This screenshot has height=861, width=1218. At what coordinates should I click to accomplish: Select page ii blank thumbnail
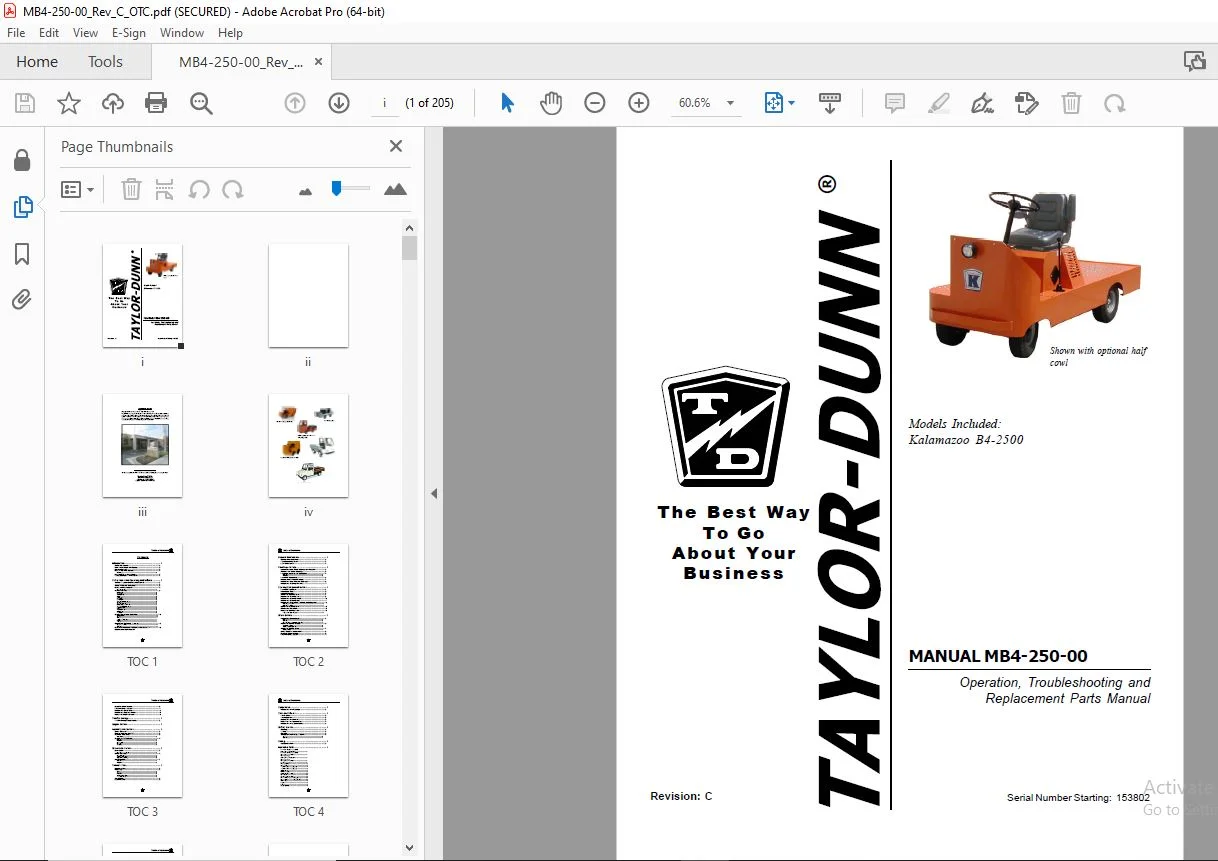point(308,296)
